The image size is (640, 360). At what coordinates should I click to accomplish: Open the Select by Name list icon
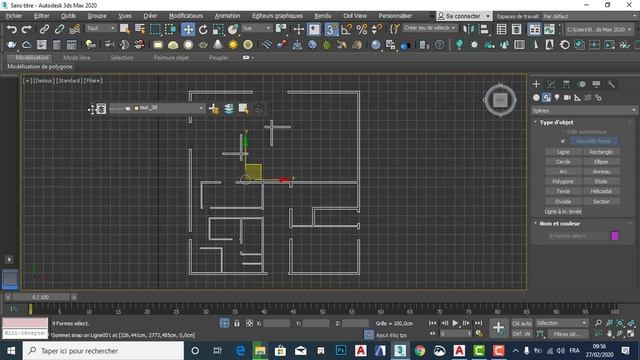(x=140, y=29)
